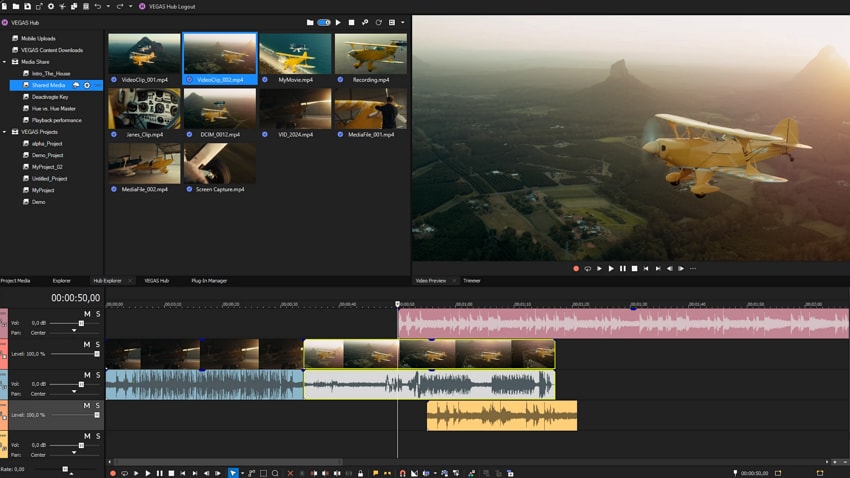The width and height of the screenshot is (850, 478).
Task: Click the Lock event padlock icon
Action: pos(360,473)
